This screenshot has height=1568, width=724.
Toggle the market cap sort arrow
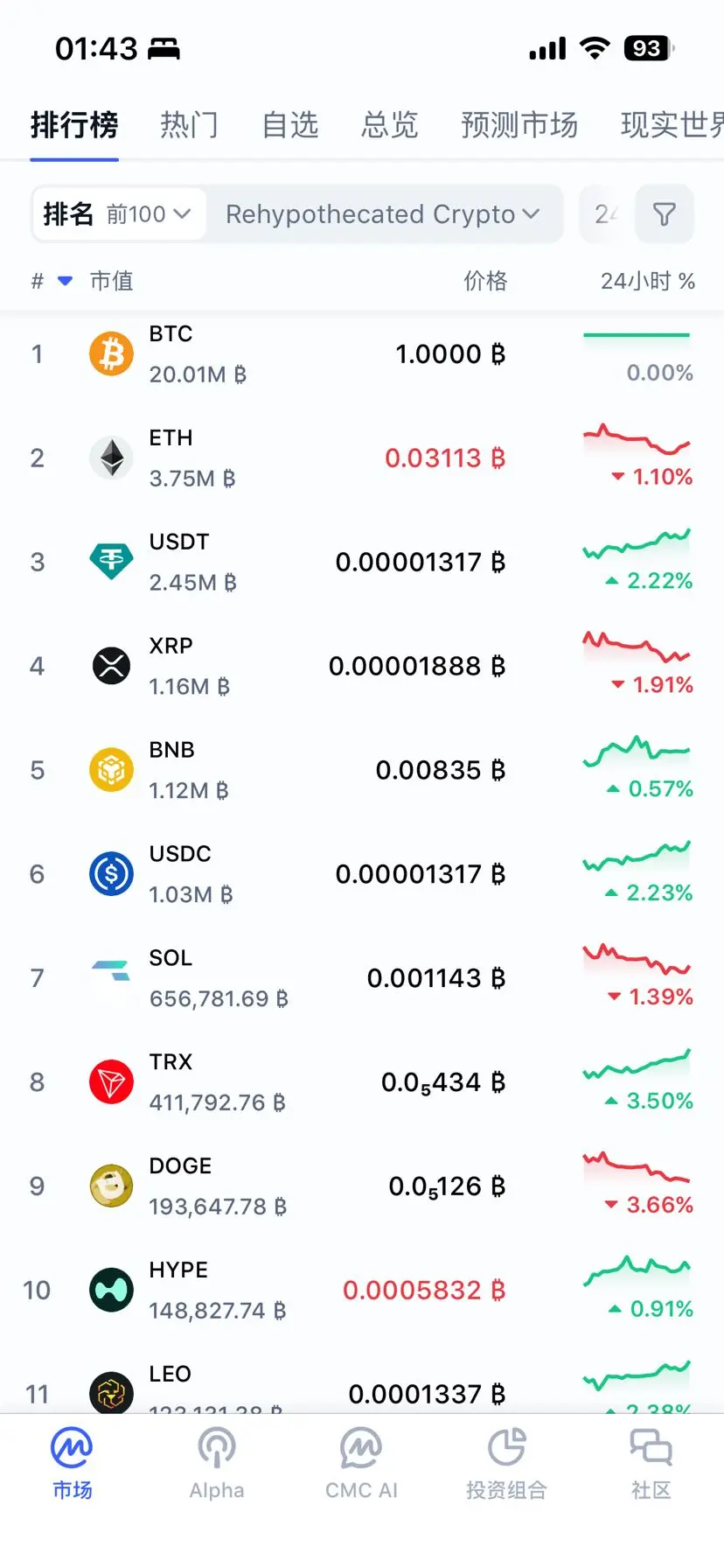(x=65, y=281)
